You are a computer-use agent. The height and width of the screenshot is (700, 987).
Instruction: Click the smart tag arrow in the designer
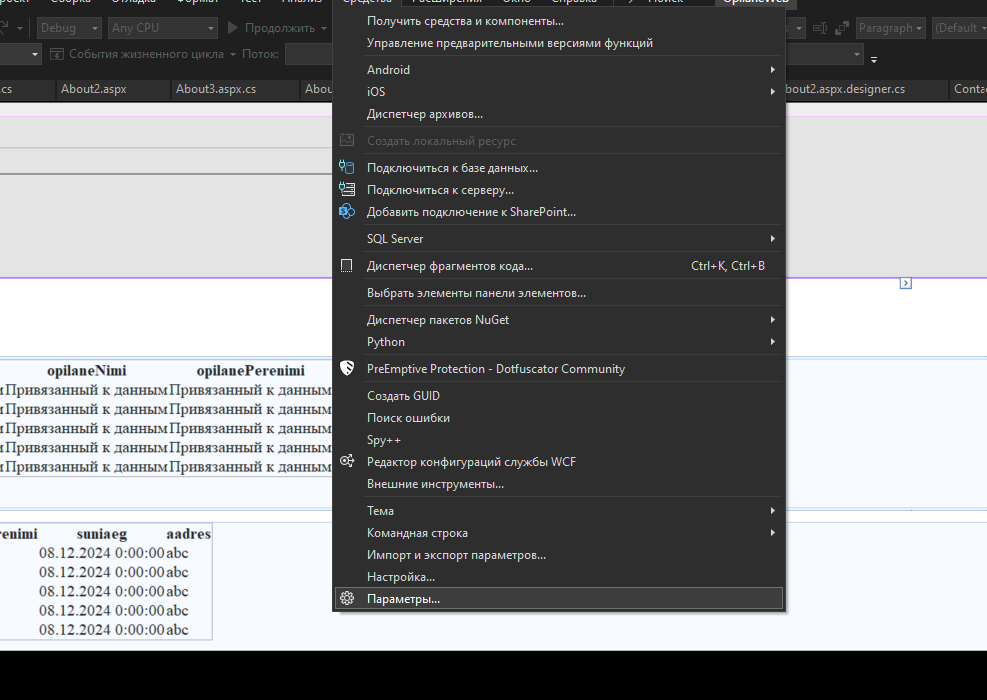pyautogui.click(x=905, y=283)
